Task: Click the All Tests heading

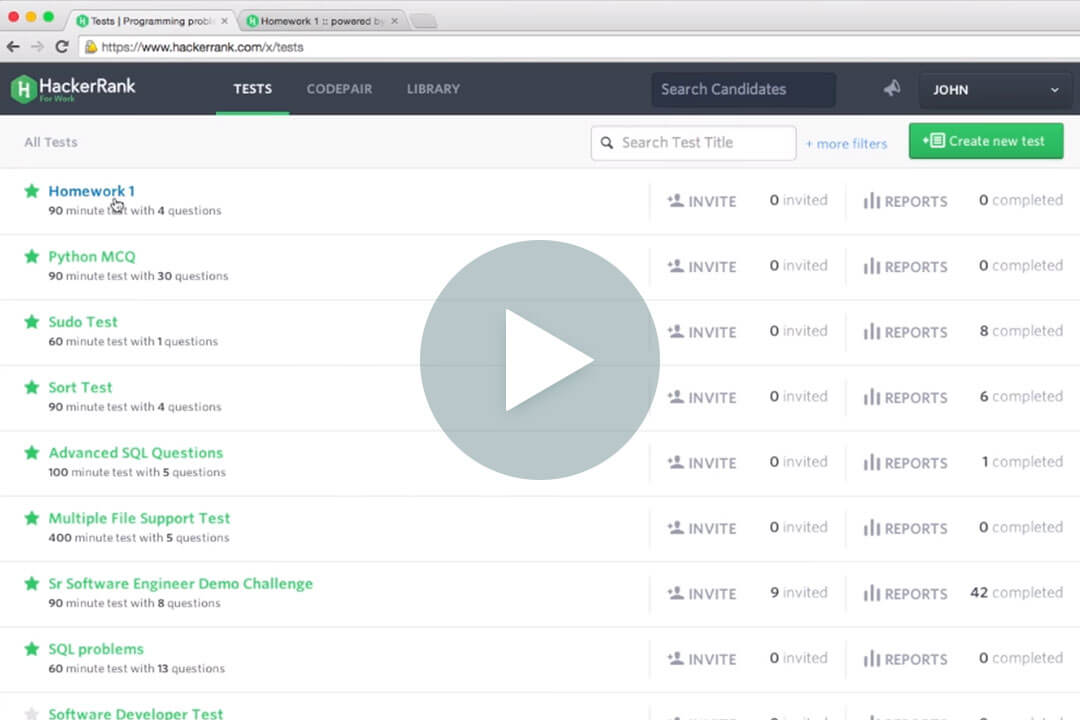Action: point(51,142)
